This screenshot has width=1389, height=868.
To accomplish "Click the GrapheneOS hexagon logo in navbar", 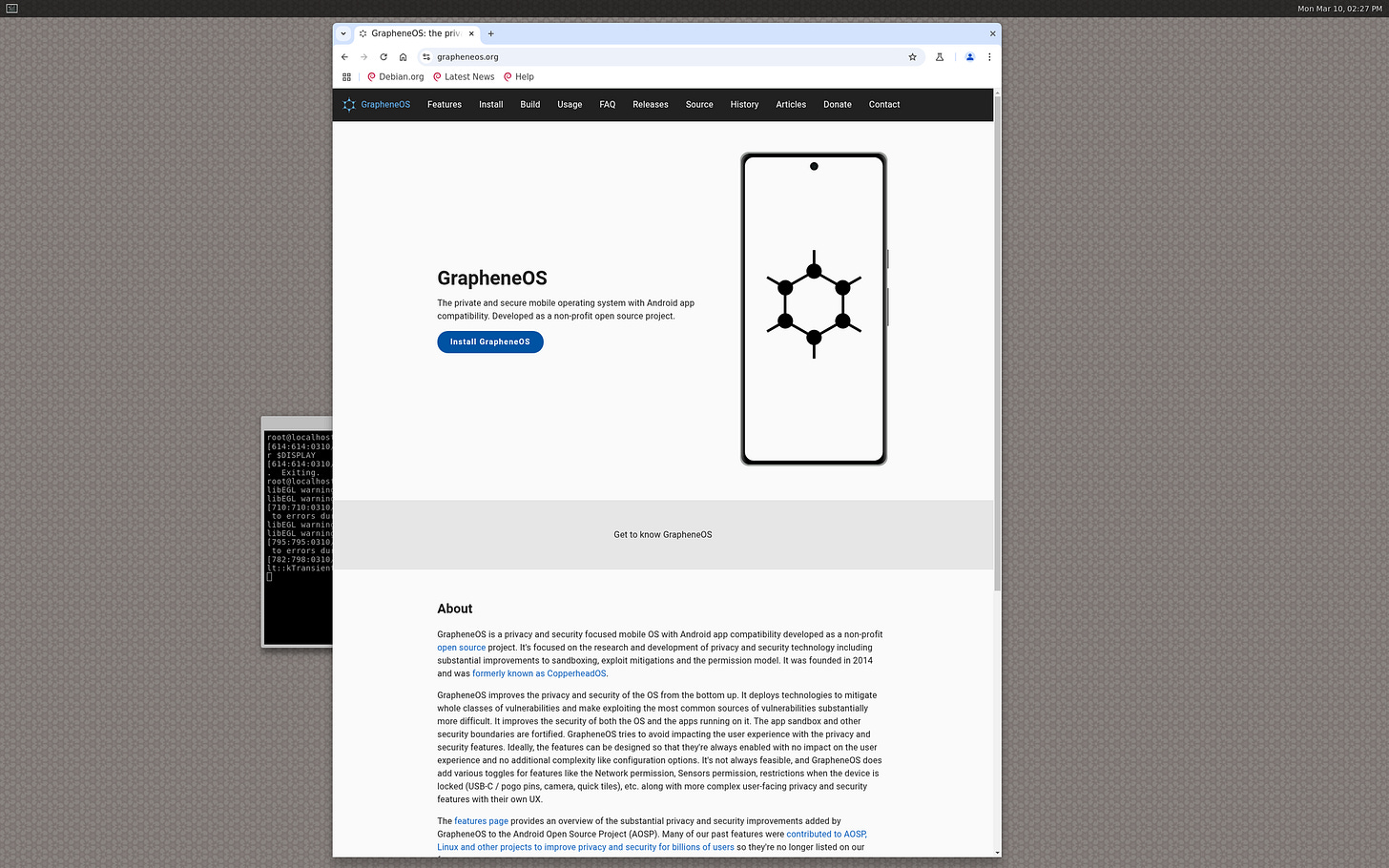I will point(349,105).
